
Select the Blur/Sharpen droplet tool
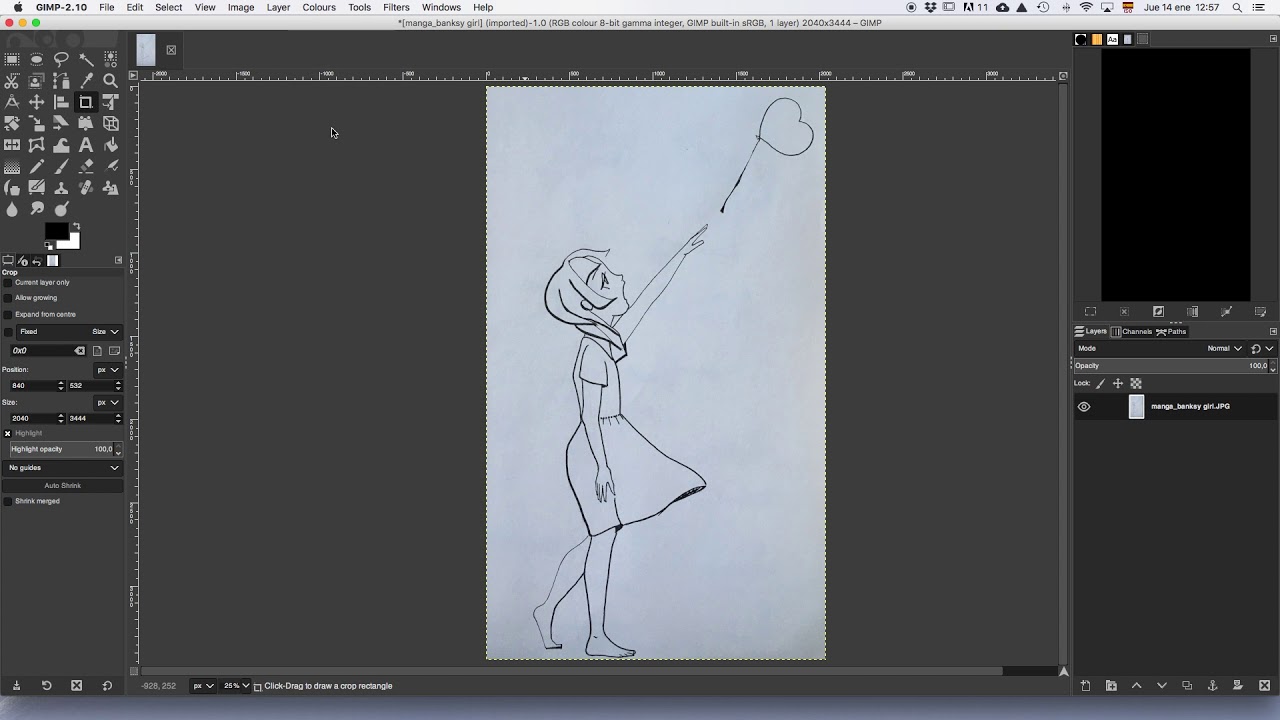pyautogui.click(x=12, y=209)
